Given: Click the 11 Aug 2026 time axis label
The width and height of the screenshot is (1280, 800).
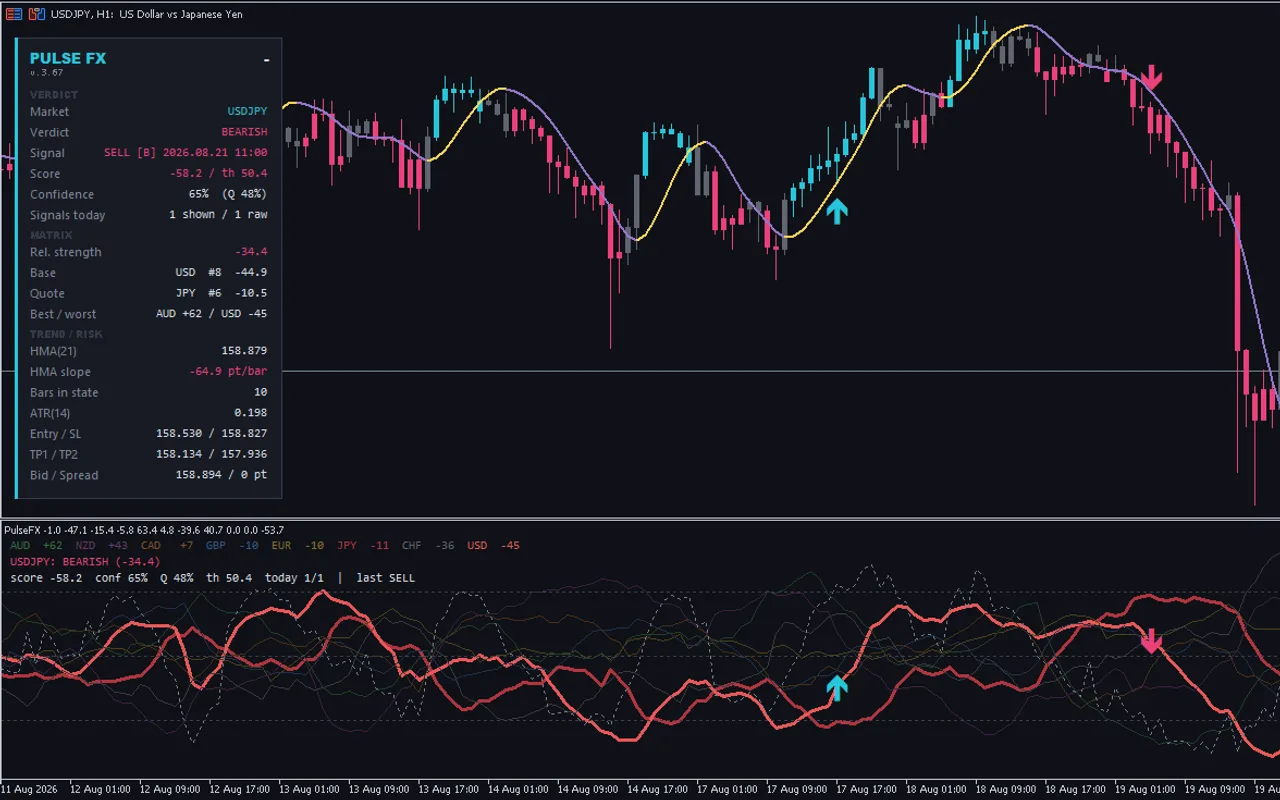Looking at the screenshot, I should pos(30,790).
